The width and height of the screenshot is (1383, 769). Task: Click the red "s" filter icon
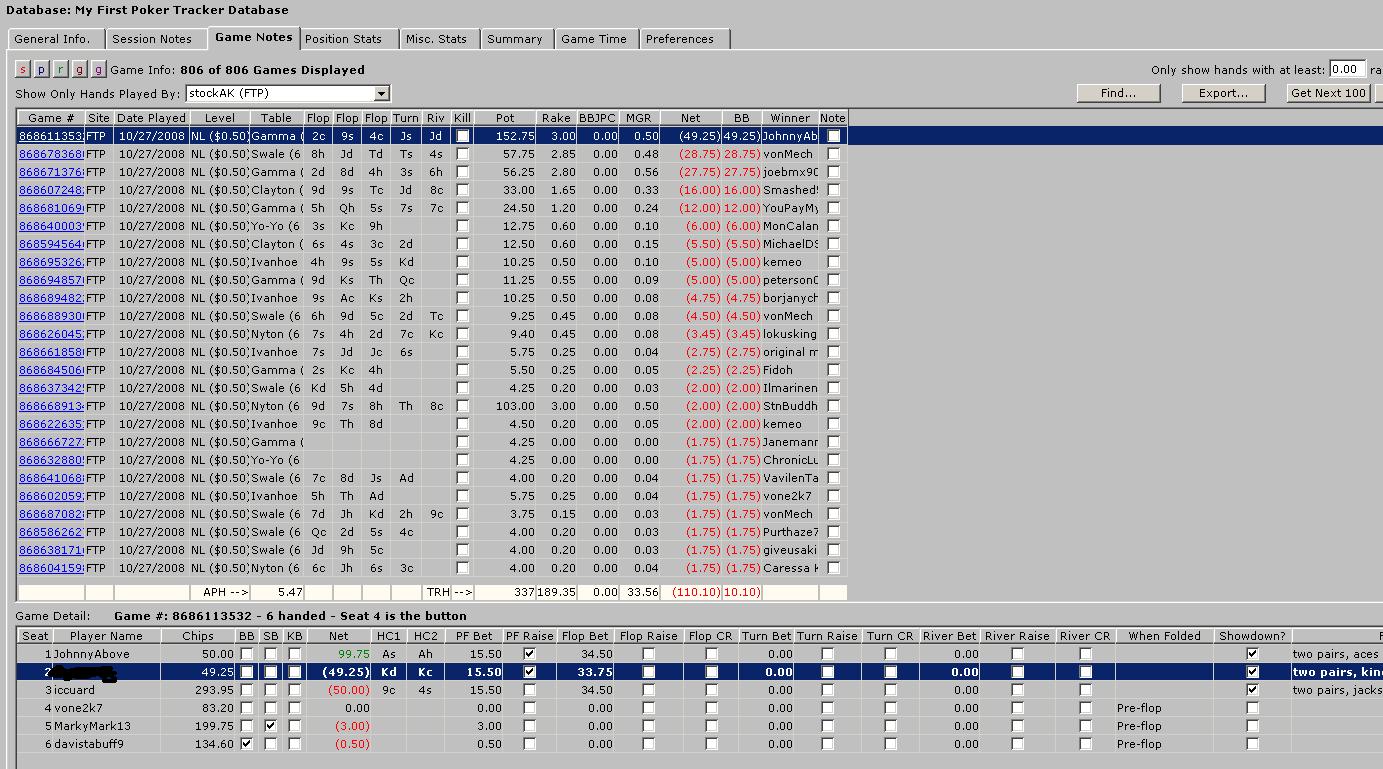coord(23,70)
